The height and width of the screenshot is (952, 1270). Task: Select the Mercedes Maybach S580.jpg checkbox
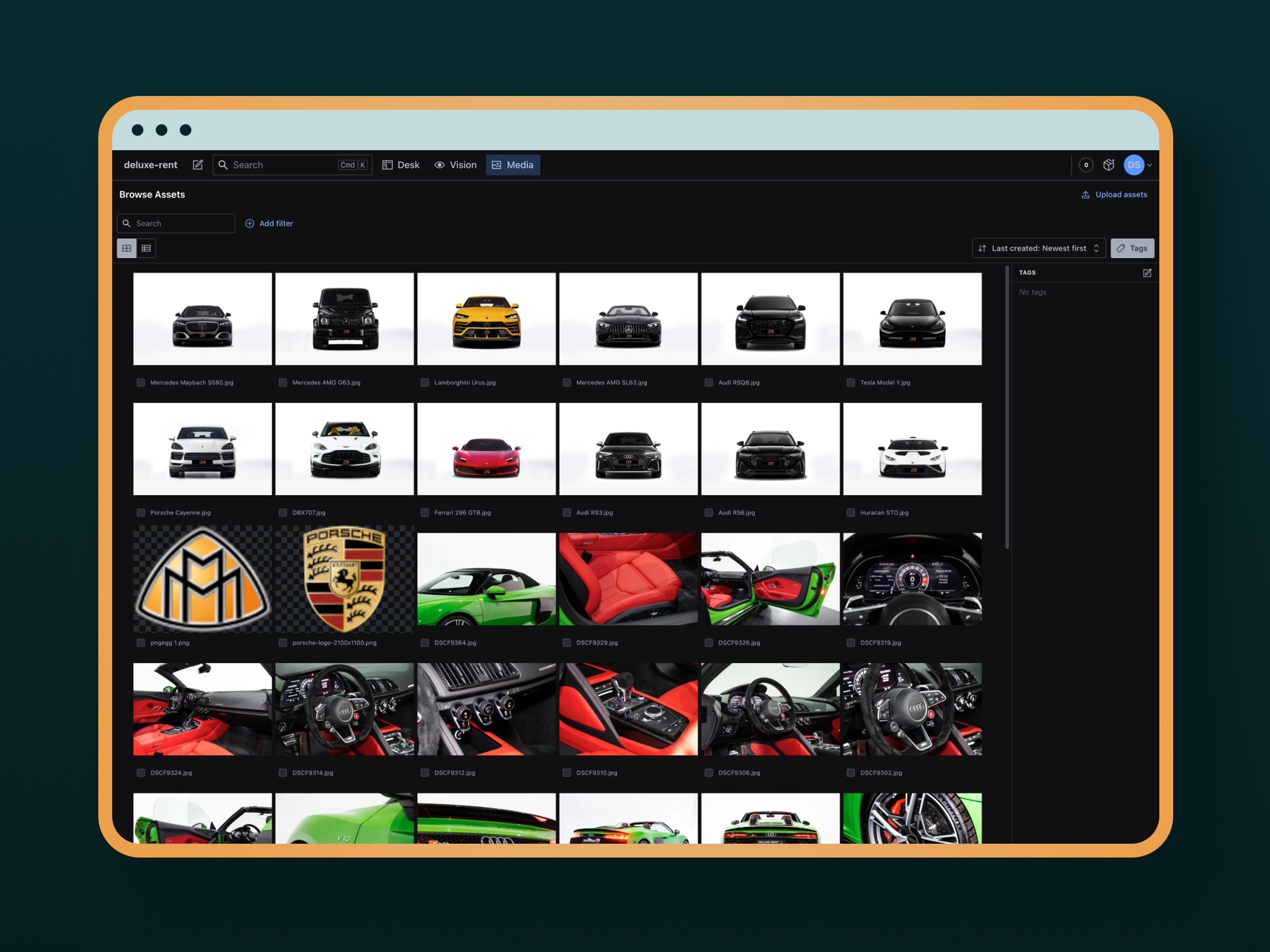pos(141,382)
